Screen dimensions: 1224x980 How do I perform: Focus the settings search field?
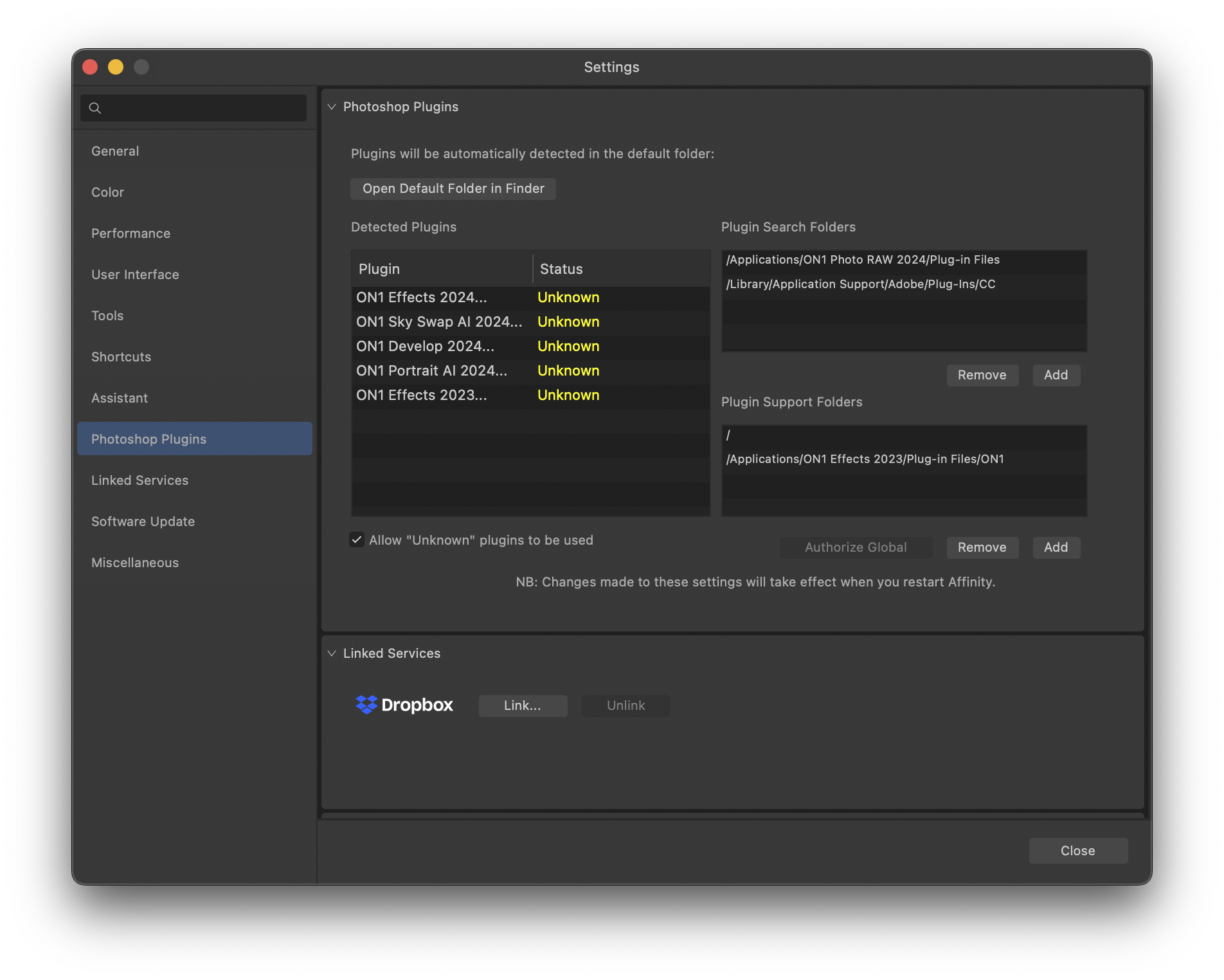(x=194, y=108)
